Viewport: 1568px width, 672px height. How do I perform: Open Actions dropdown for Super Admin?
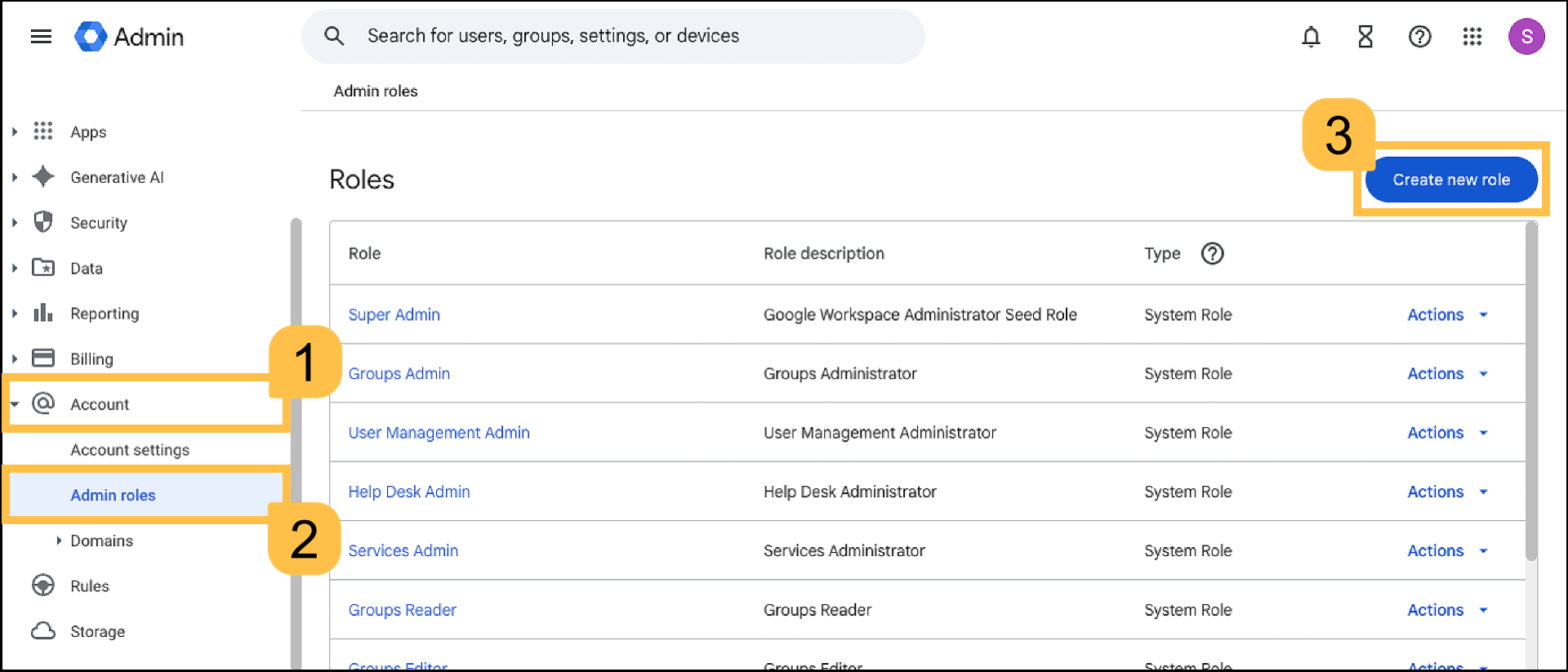tap(1448, 315)
